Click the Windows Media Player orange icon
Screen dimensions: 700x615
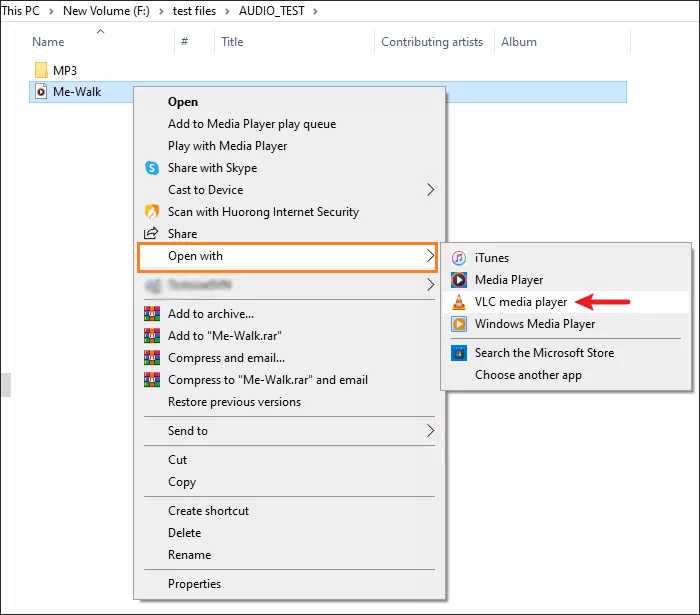pyautogui.click(x=459, y=324)
